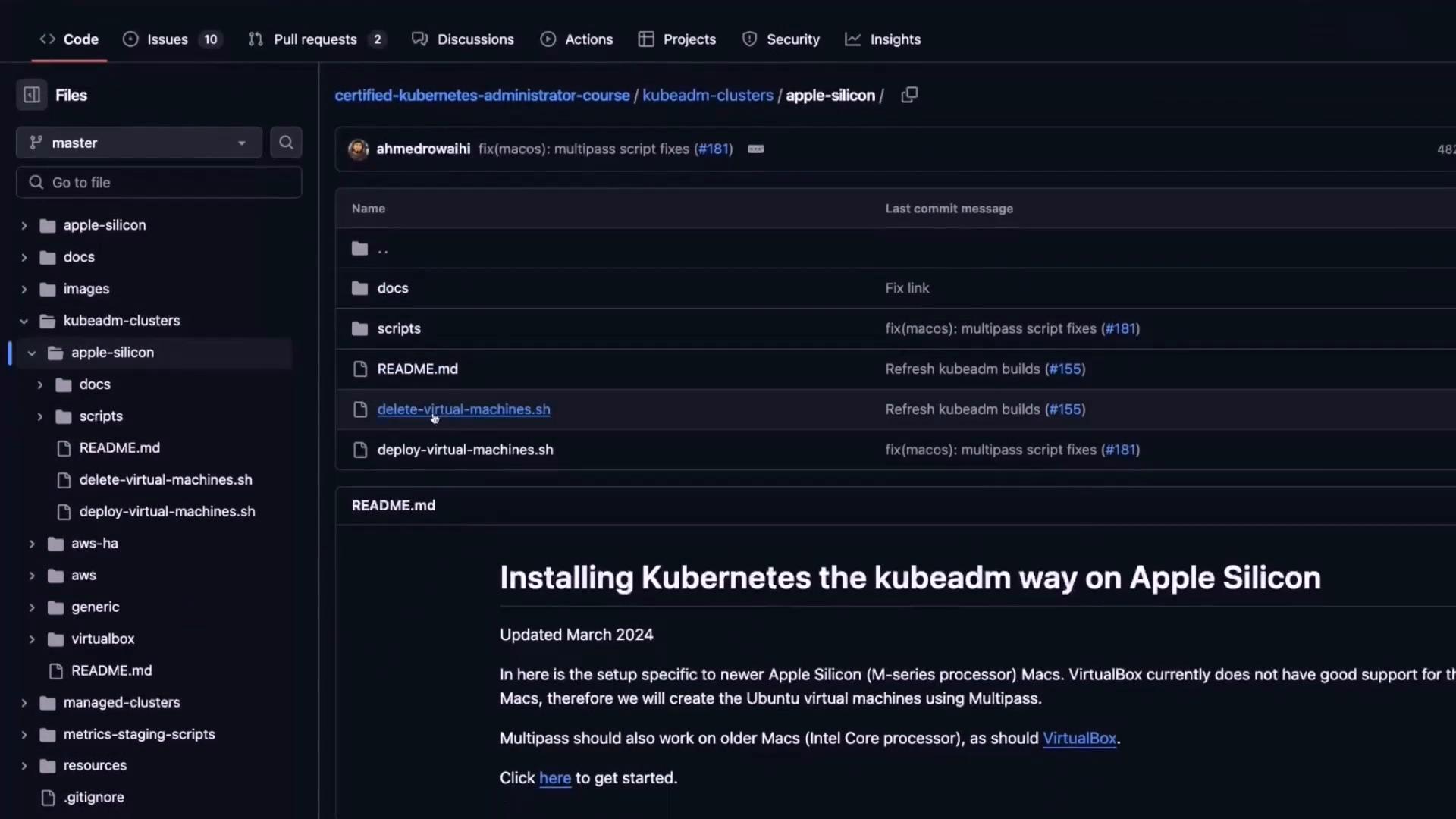Collapse the nested apple-silicon folder
Screen dimensions: 1456x819
(x=32, y=353)
